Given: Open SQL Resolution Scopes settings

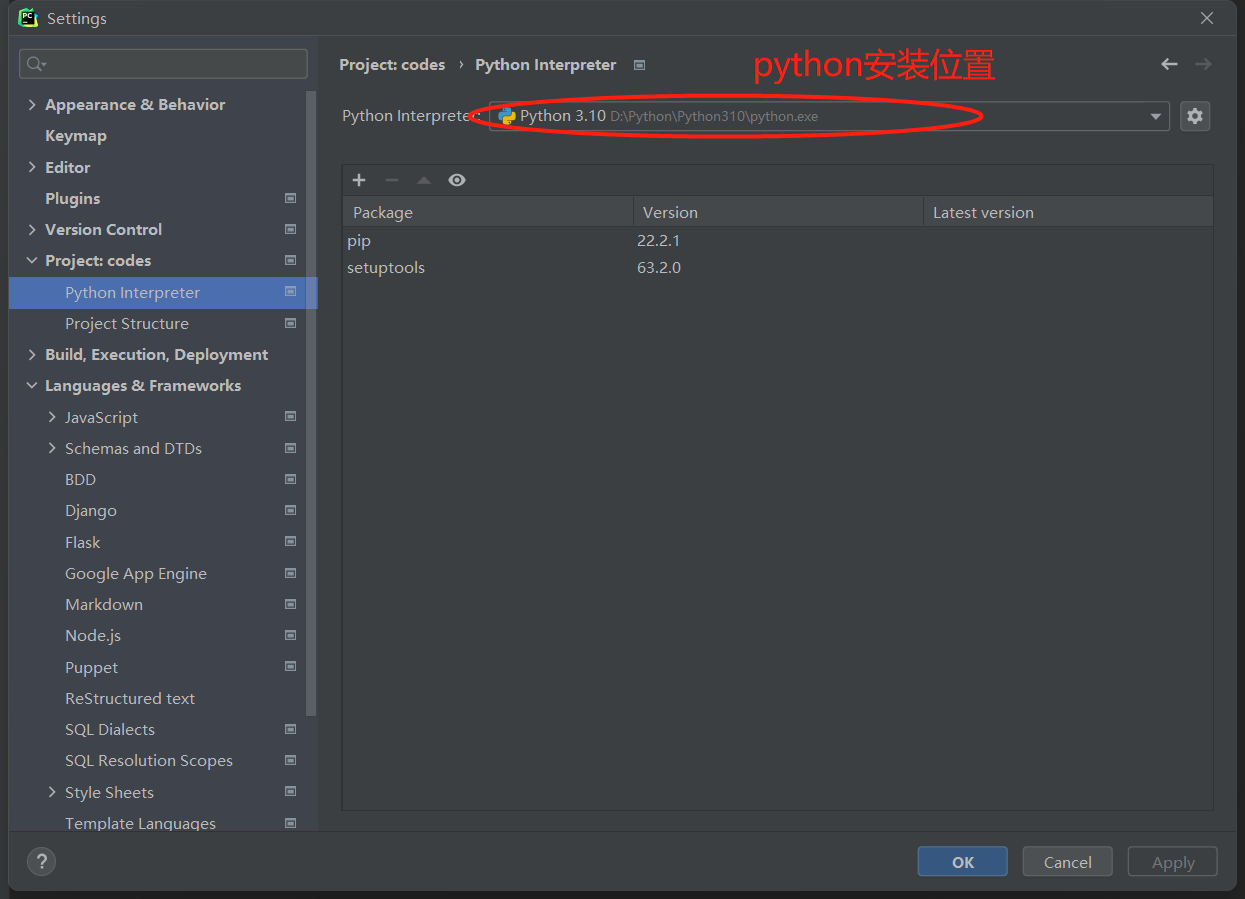Looking at the screenshot, I should point(149,760).
